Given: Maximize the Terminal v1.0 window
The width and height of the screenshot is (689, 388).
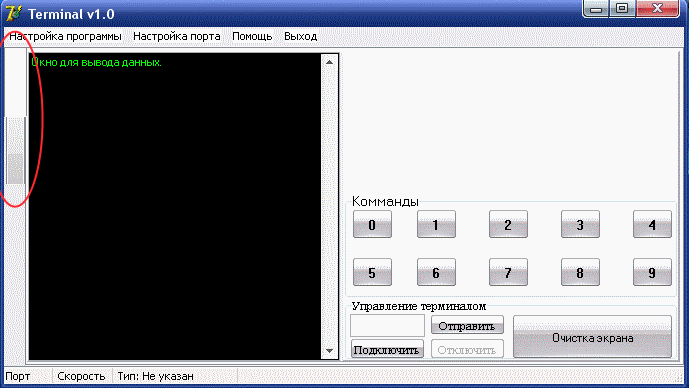Looking at the screenshot, I should [622, 9].
